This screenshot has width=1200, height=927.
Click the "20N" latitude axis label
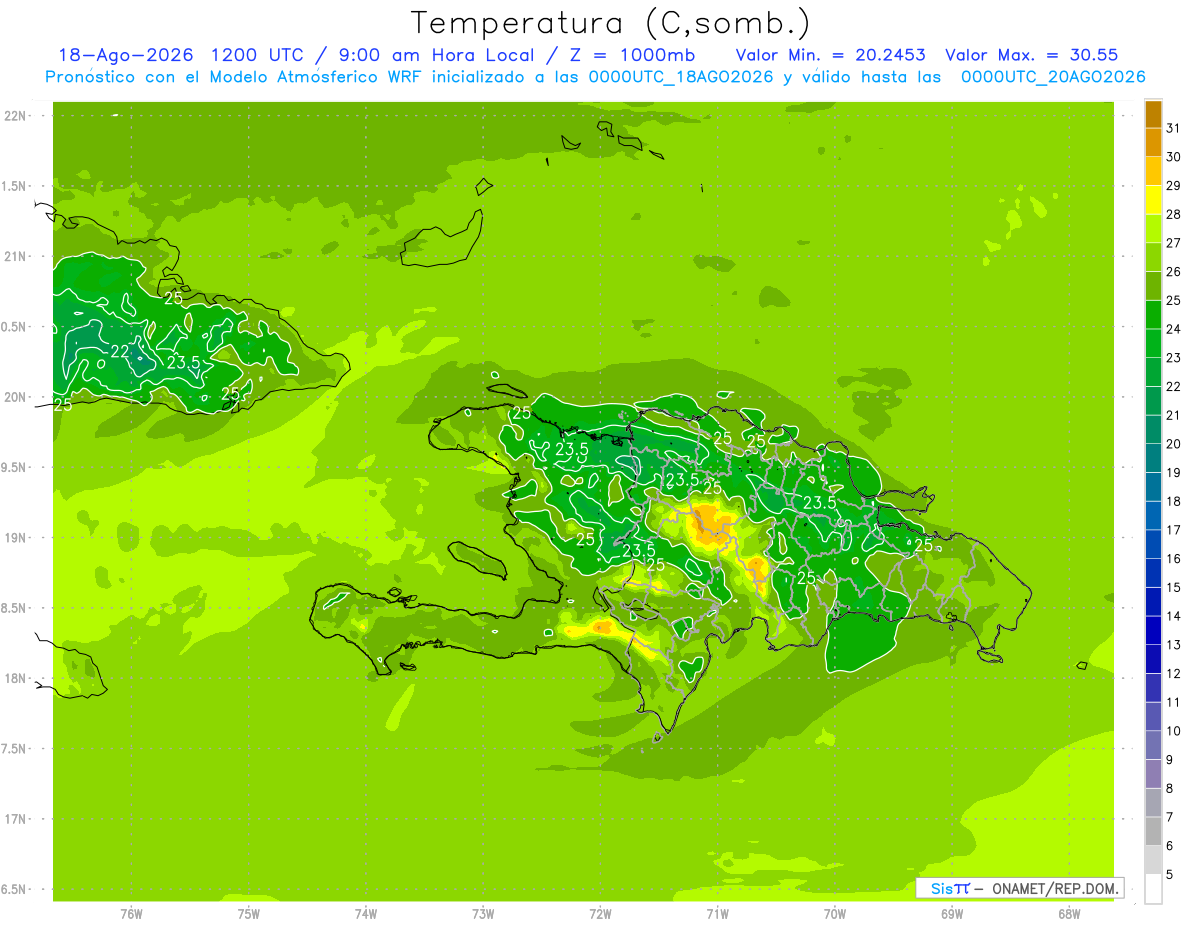point(16,397)
